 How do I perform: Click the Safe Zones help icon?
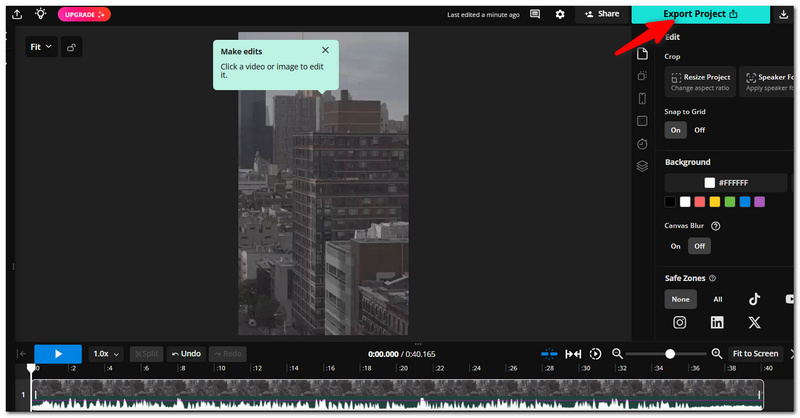click(x=713, y=278)
